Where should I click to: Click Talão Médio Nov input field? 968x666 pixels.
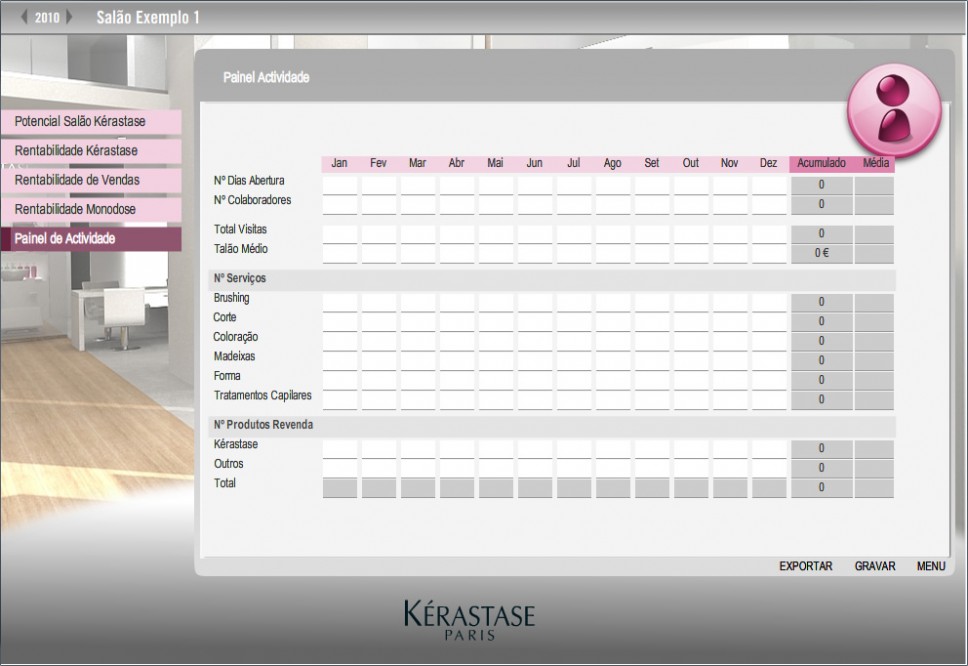(x=730, y=253)
